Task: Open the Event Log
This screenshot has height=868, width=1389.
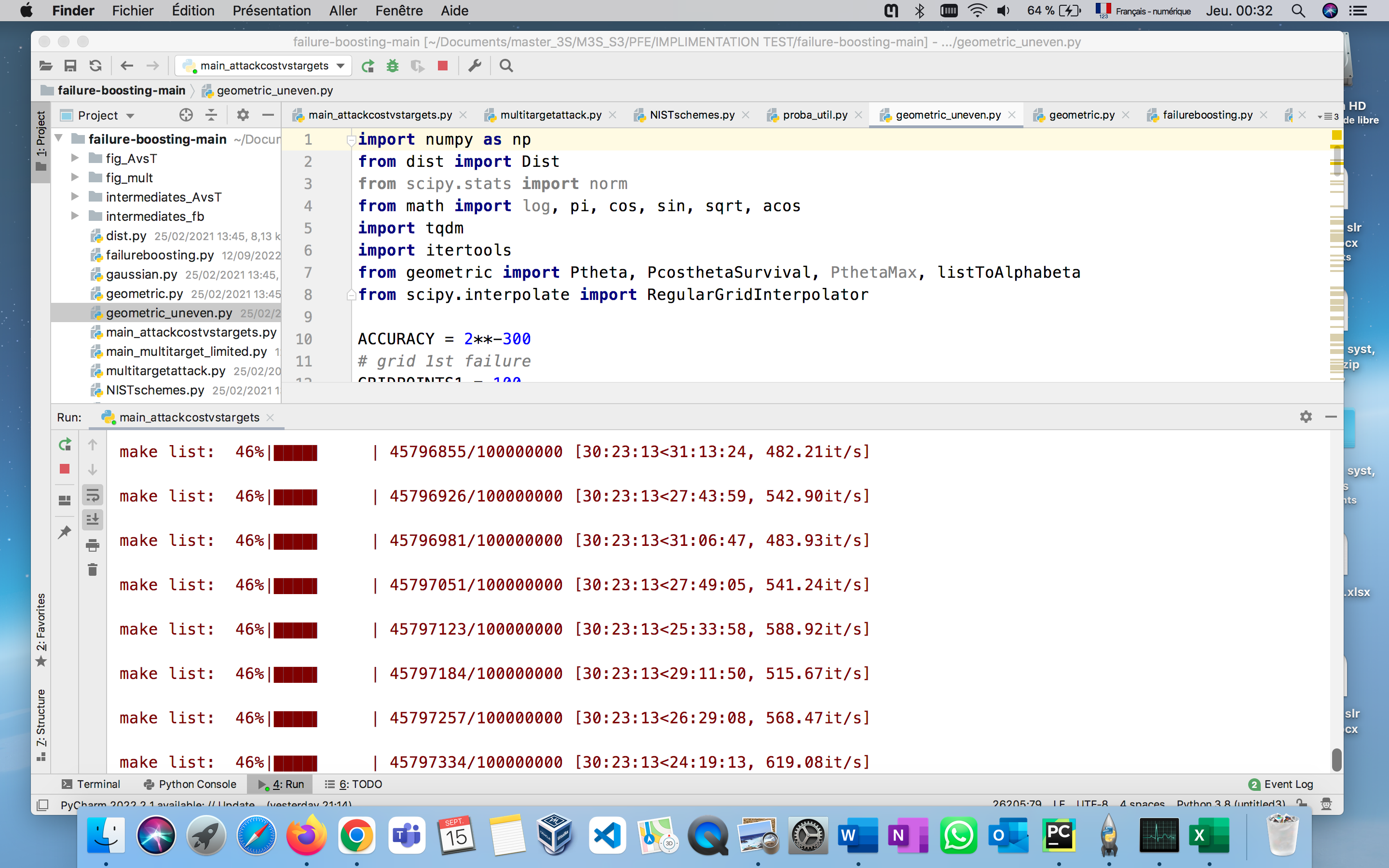Action: click(1281, 784)
